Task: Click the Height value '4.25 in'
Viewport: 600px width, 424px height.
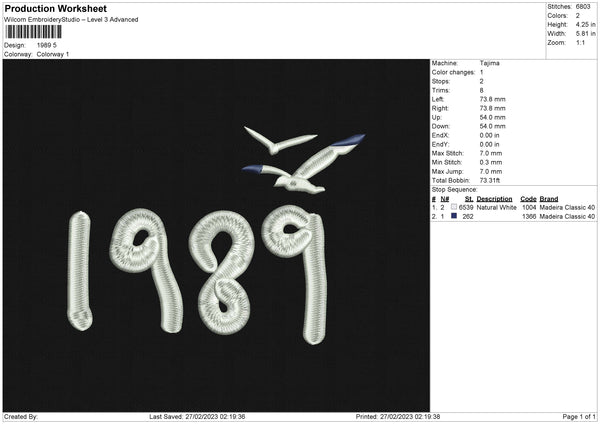Action: (x=585, y=24)
